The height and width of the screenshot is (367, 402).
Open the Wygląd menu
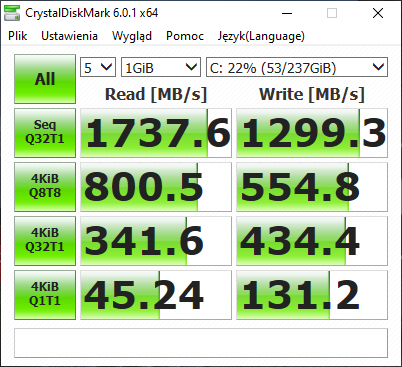point(132,36)
